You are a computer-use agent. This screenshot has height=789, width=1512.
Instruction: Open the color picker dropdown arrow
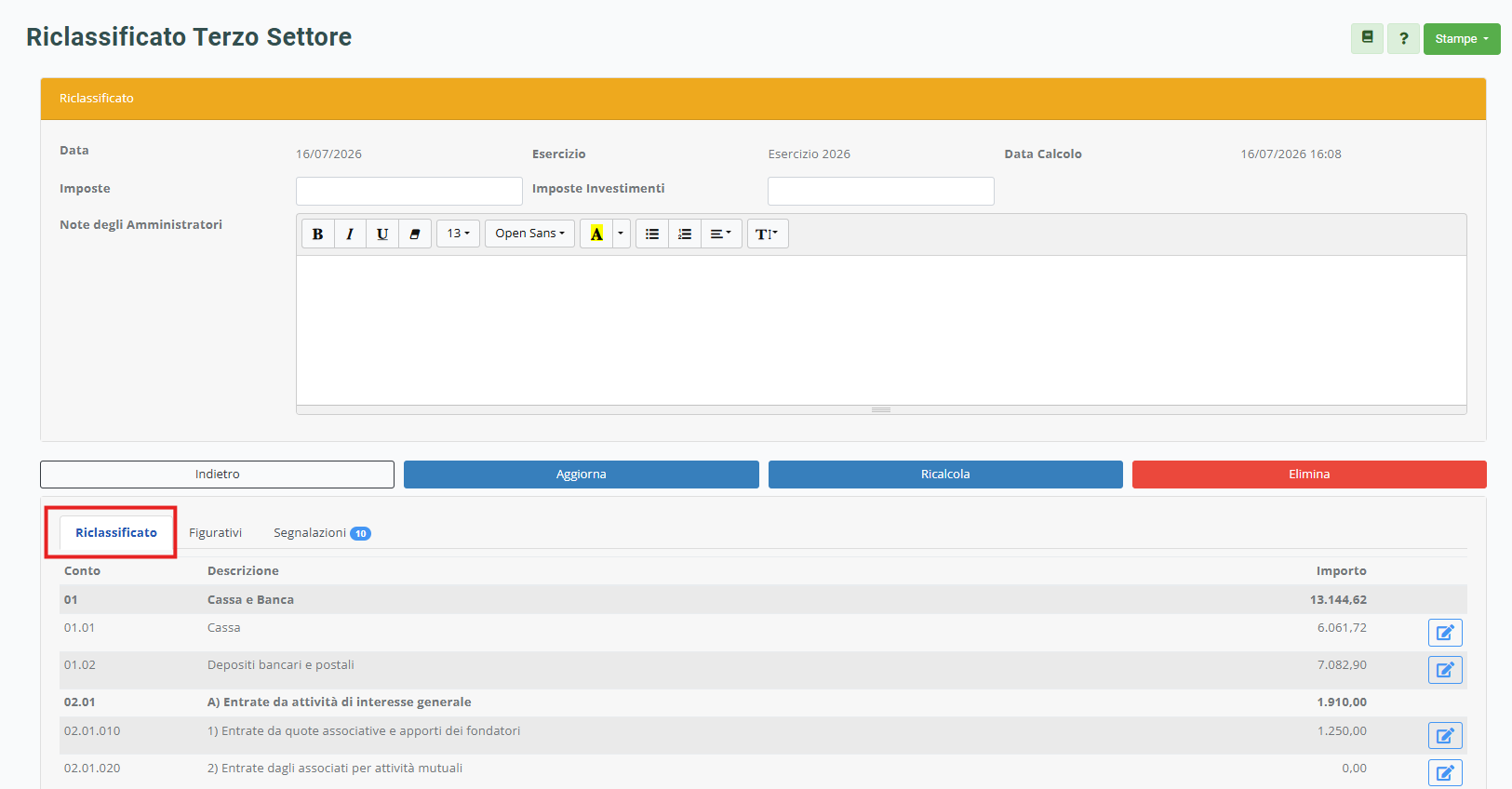[x=622, y=234]
